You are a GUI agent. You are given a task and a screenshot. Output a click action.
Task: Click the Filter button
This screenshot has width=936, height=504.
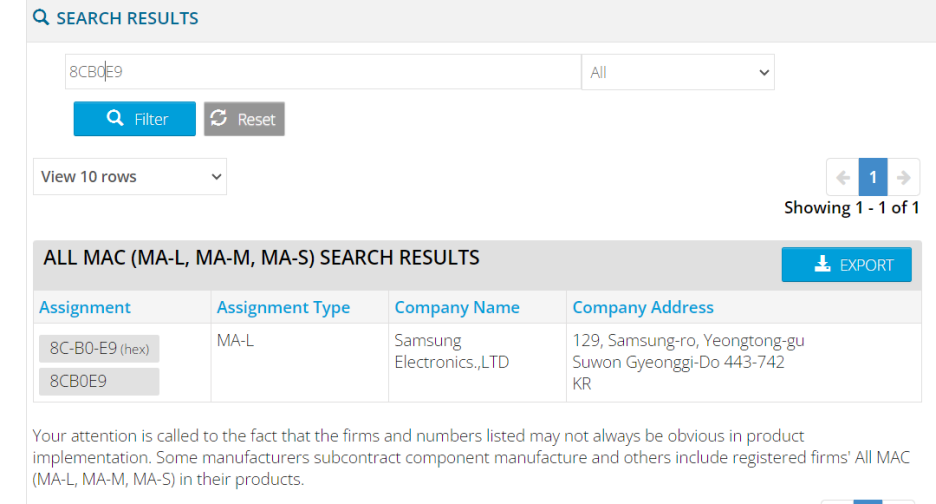click(134, 119)
